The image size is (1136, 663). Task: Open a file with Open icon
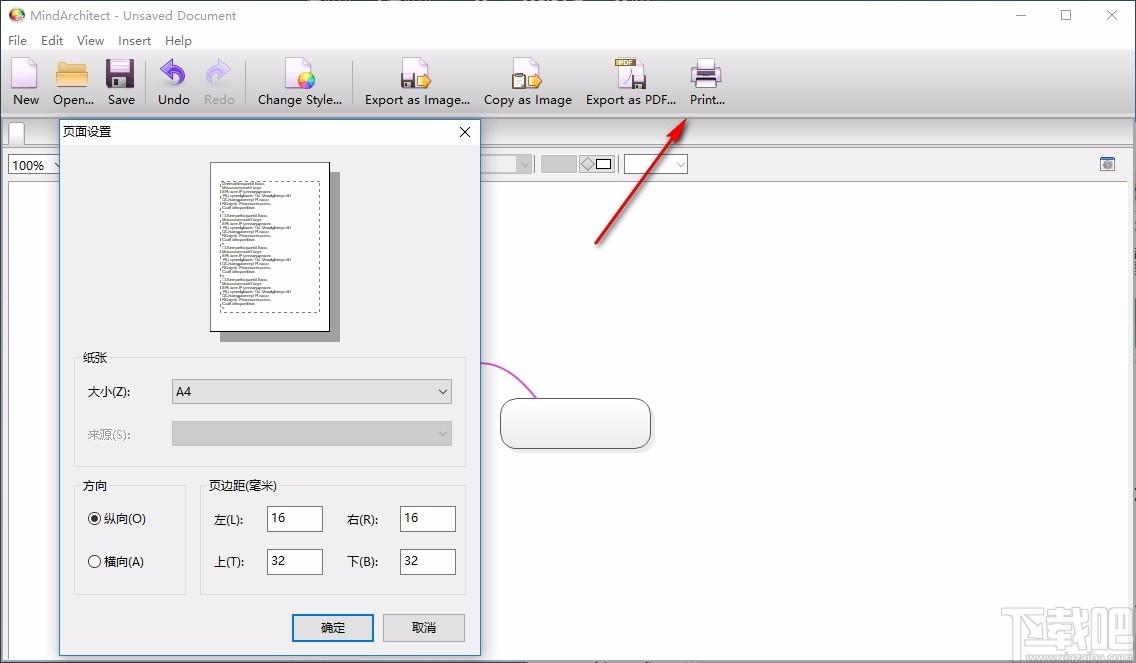(73, 82)
